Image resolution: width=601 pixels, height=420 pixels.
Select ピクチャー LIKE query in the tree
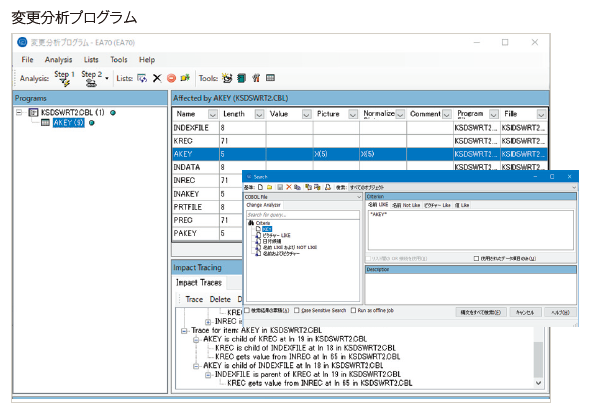pyautogui.click(x=276, y=235)
